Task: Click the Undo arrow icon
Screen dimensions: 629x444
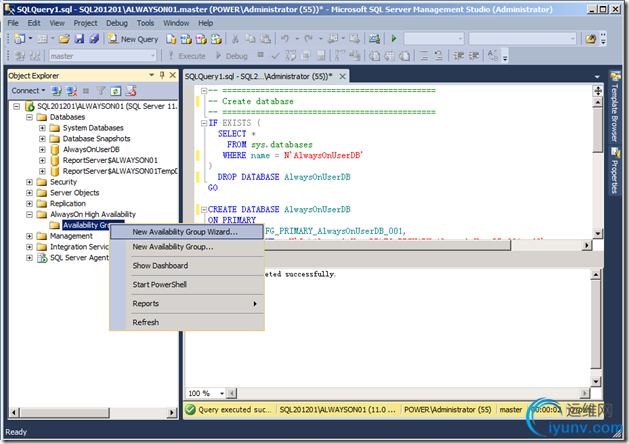Action: (285, 39)
